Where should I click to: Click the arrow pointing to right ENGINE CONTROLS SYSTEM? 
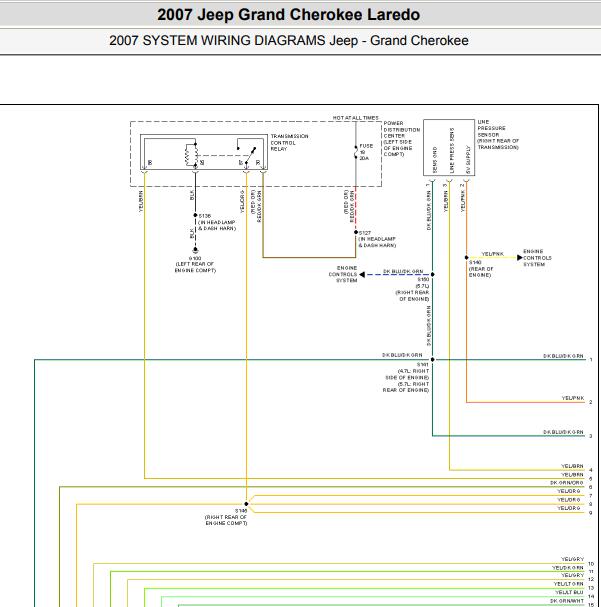[x=520, y=257]
